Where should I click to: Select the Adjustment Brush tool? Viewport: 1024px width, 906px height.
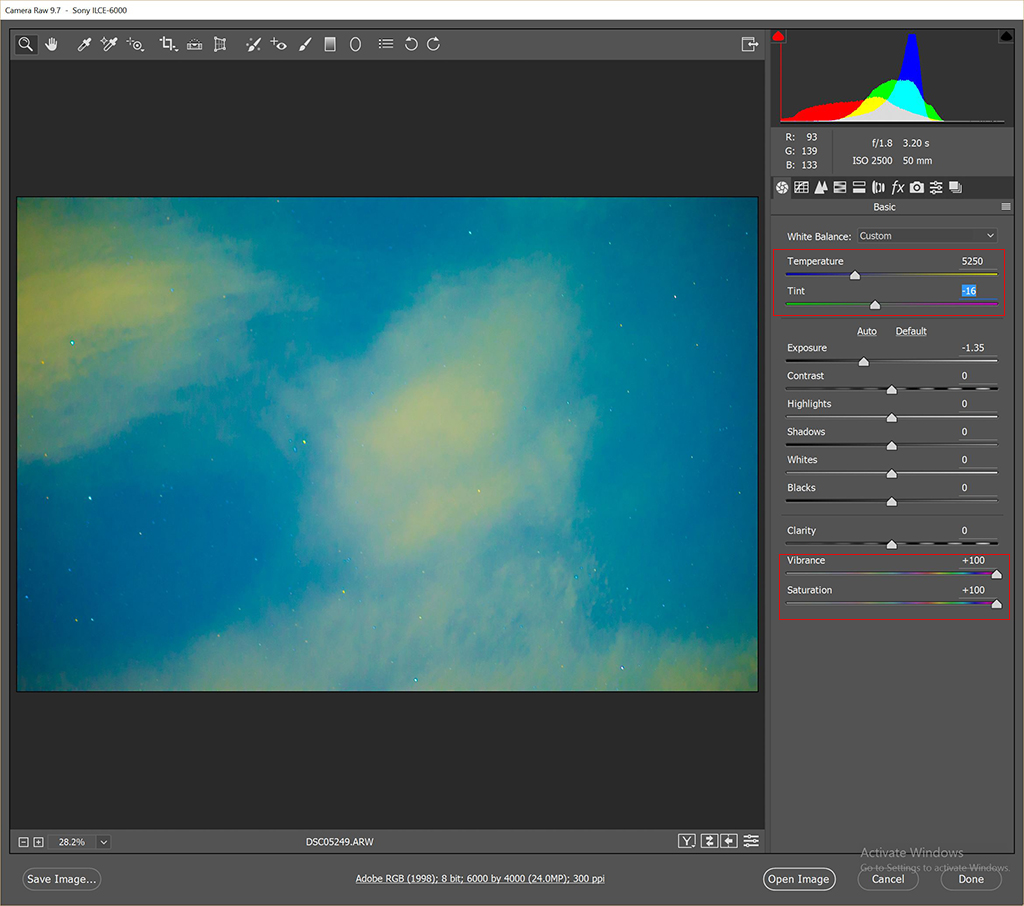[x=305, y=44]
